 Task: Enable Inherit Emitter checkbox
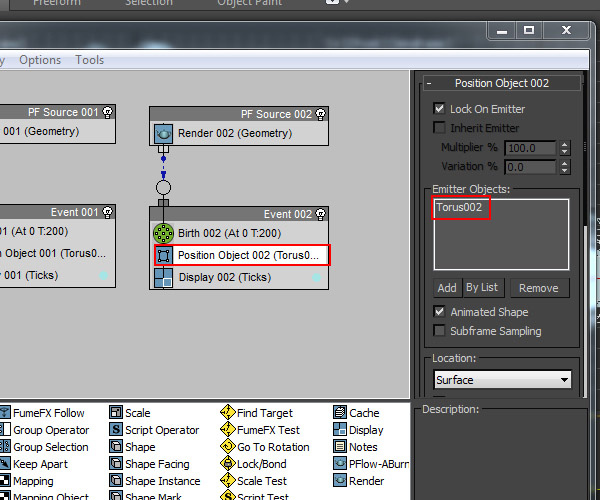439,127
